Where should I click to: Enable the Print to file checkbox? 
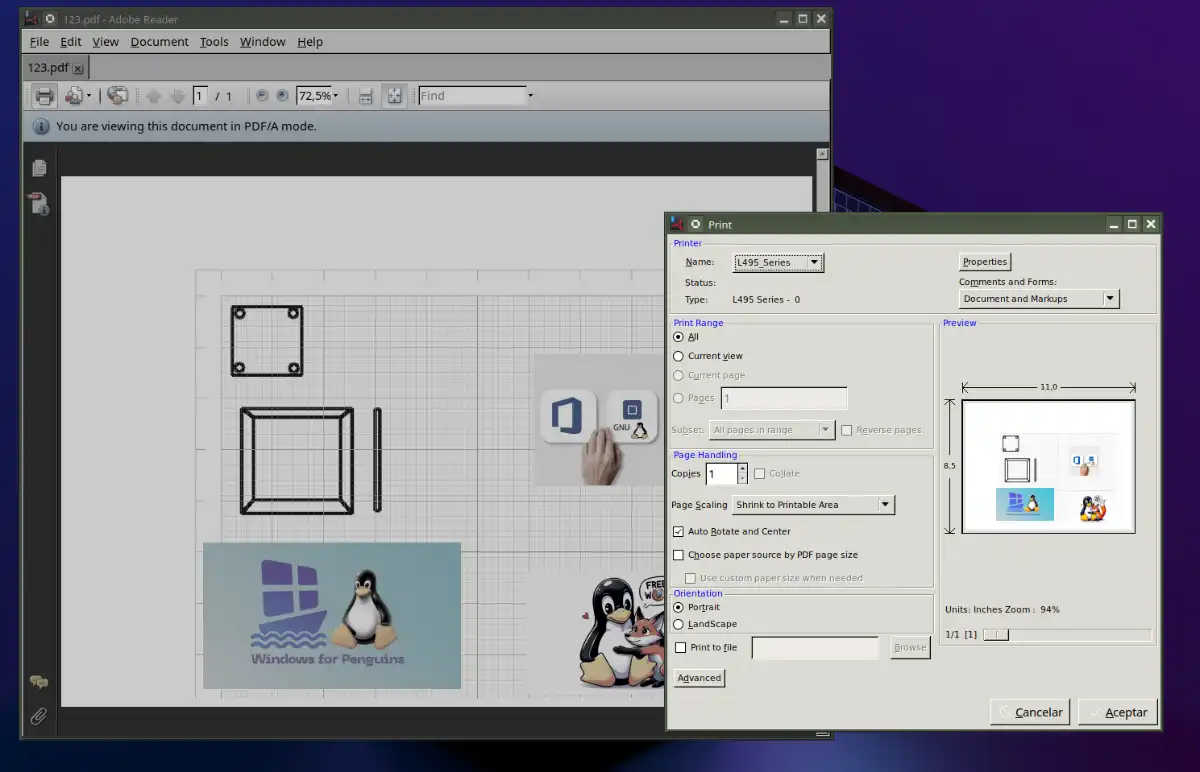point(681,648)
